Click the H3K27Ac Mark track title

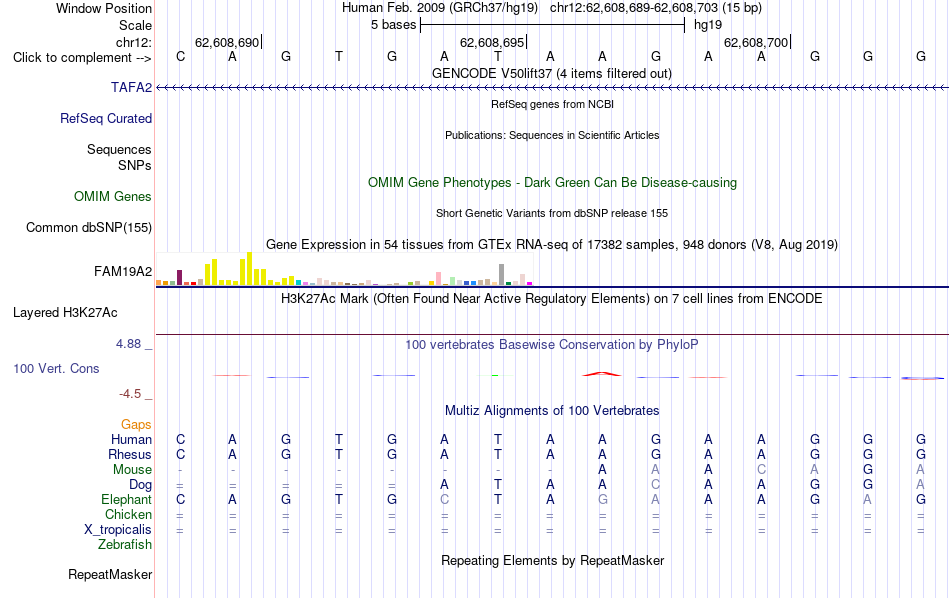pos(552,299)
